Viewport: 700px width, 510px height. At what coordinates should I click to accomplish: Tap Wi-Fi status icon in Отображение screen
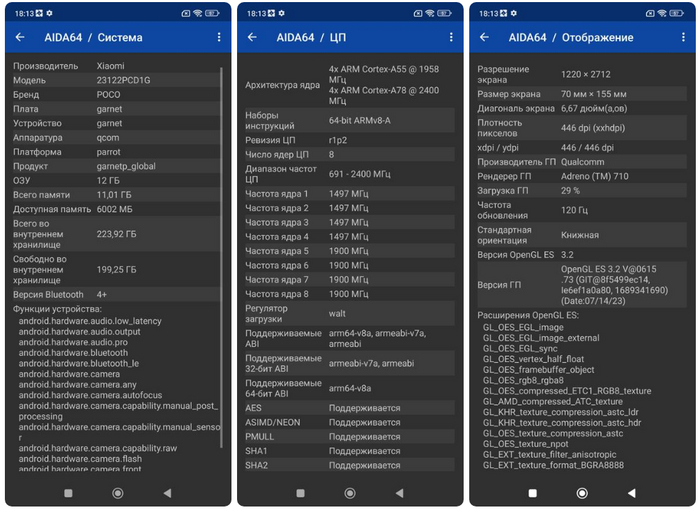[662, 13]
